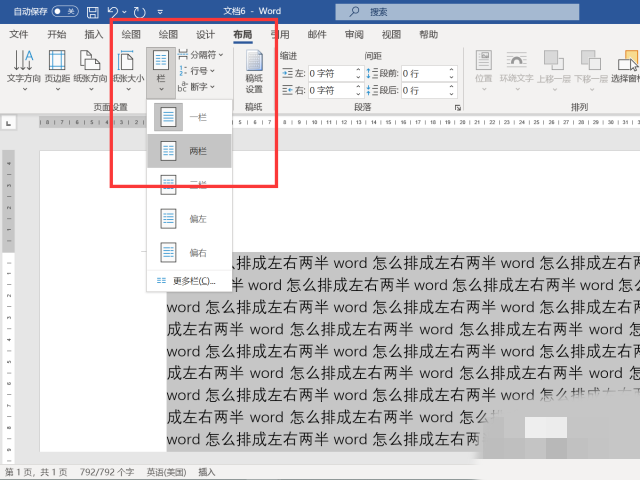
Task: Click the ruler tab selector corner button
Action: tap(9, 122)
